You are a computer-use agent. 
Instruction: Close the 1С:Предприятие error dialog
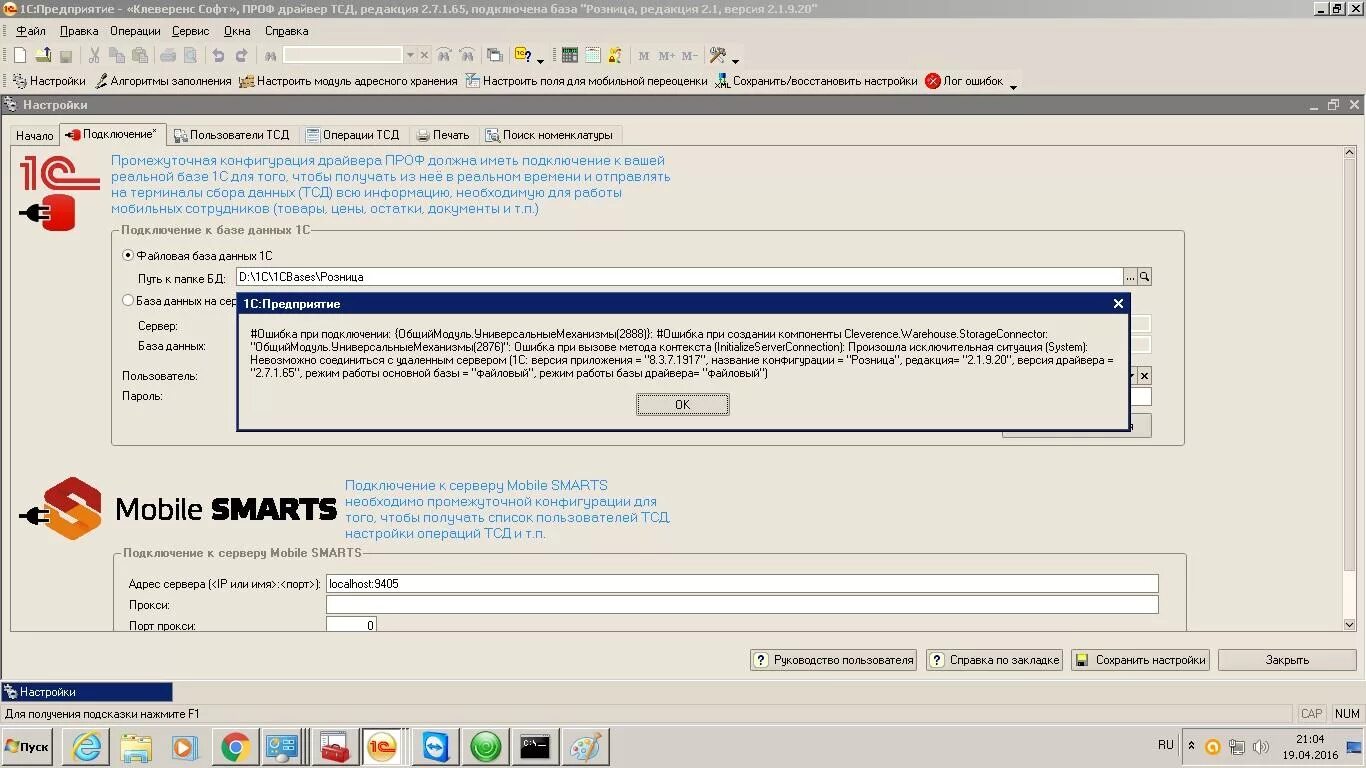[1118, 303]
